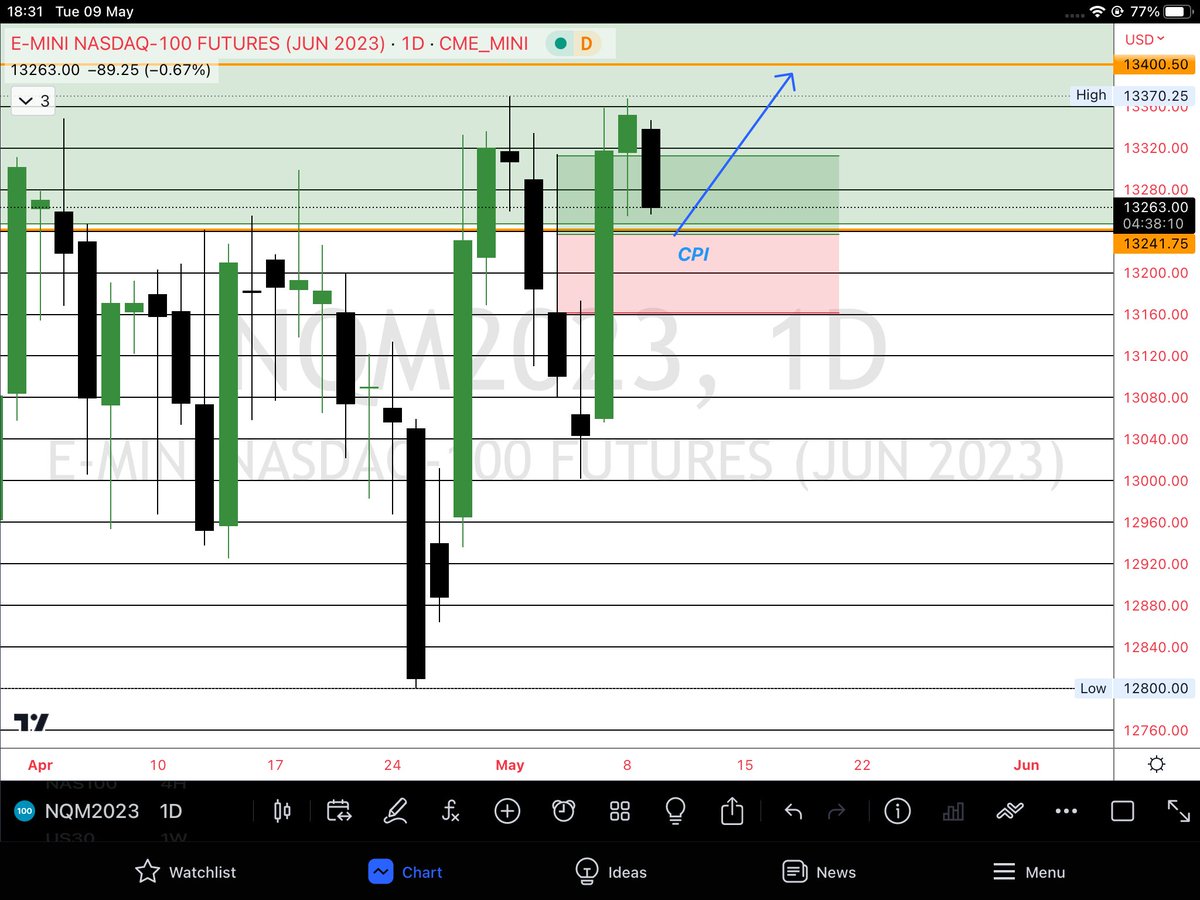This screenshot has width=1200, height=900.
Task: Undo the last chart action
Action: click(x=793, y=811)
